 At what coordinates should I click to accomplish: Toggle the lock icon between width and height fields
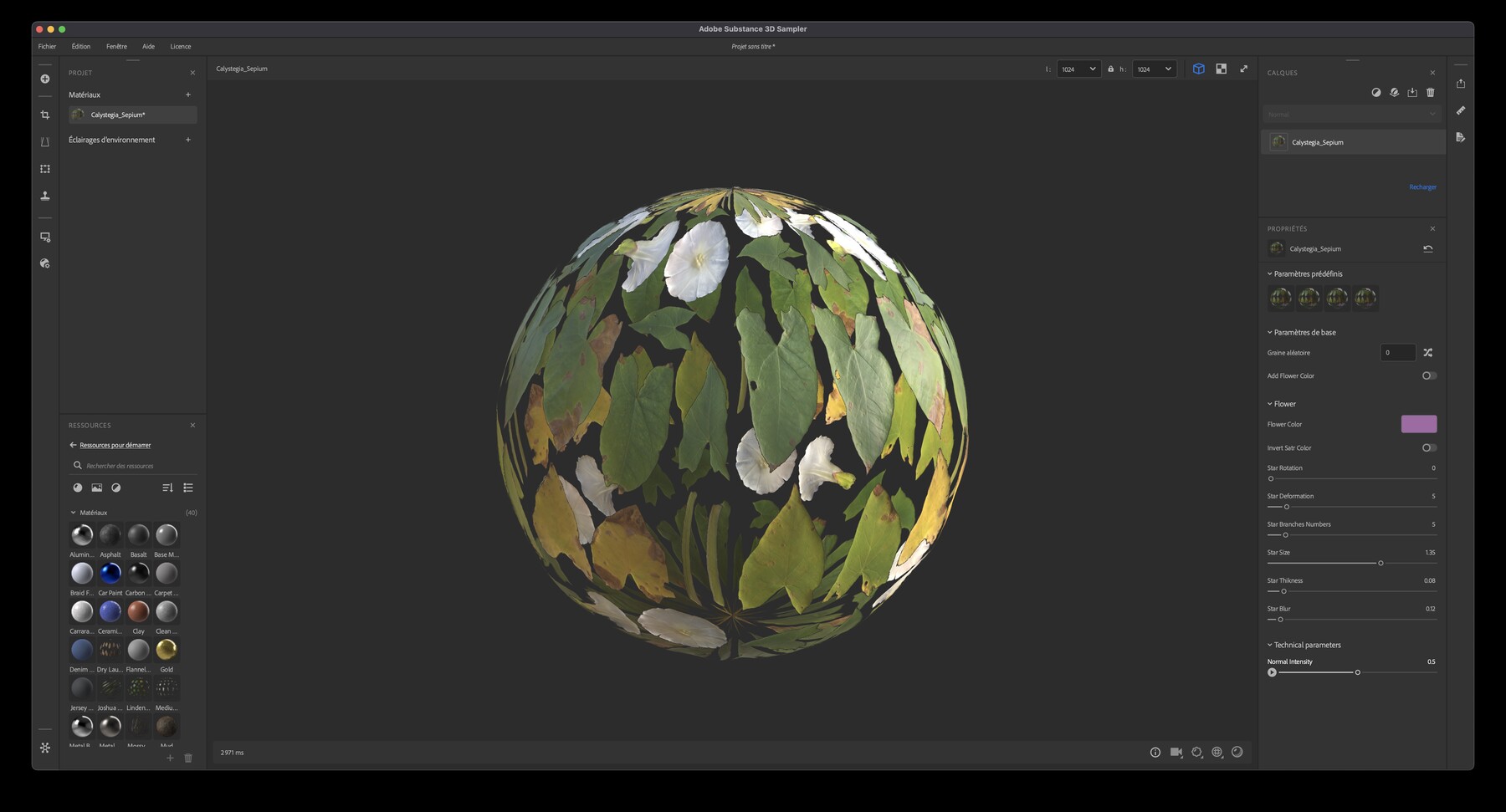[1111, 69]
